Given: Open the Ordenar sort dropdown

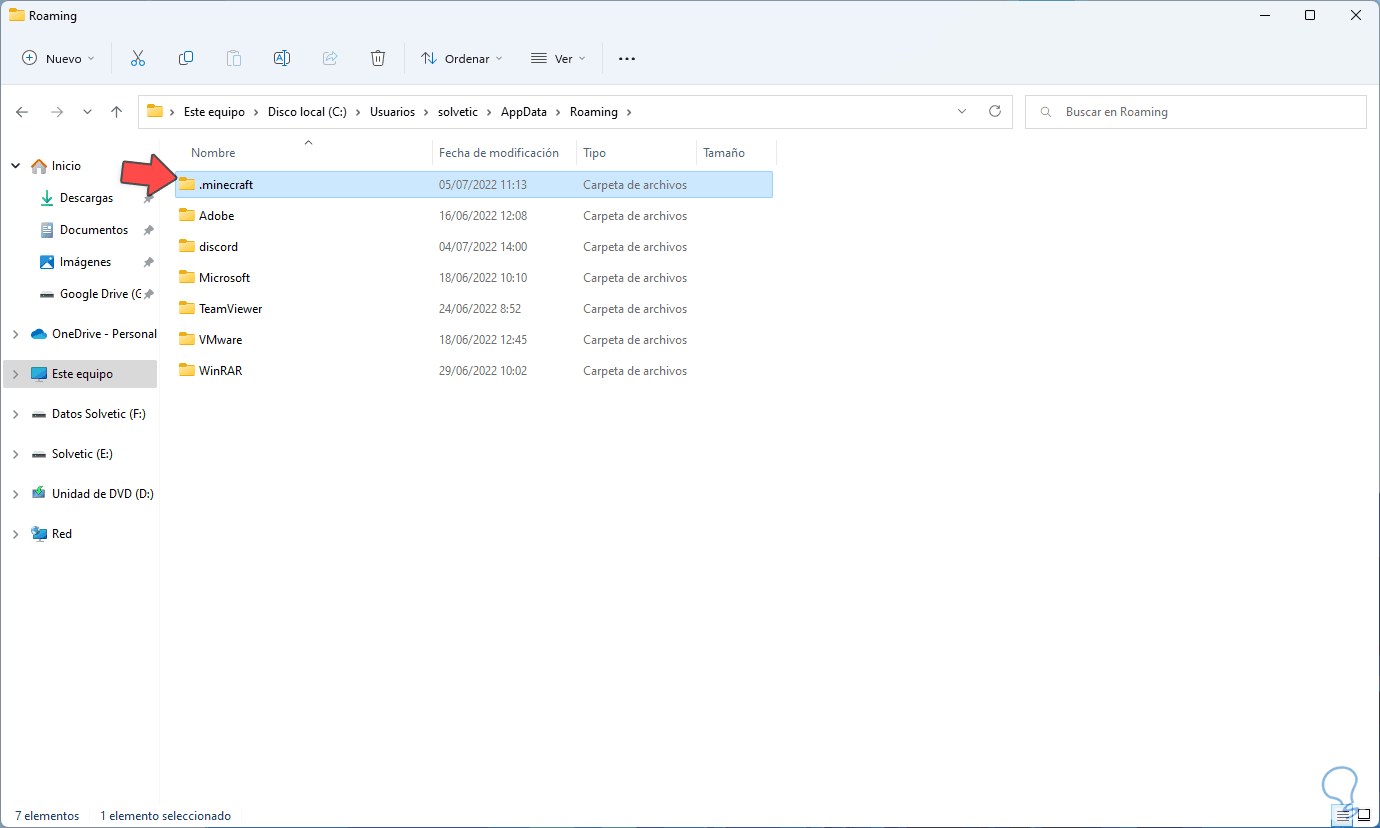Looking at the screenshot, I should click(x=462, y=58).
